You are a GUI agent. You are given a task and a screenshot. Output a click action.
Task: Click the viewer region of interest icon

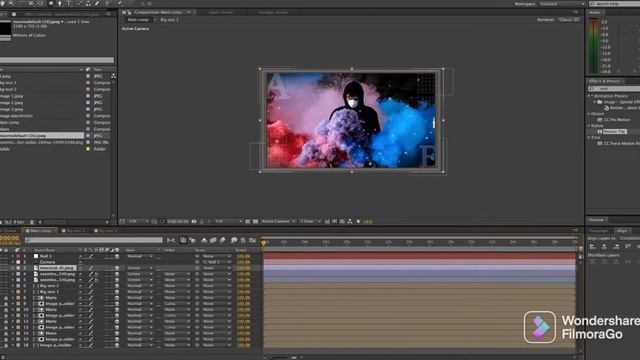point(248,221)
